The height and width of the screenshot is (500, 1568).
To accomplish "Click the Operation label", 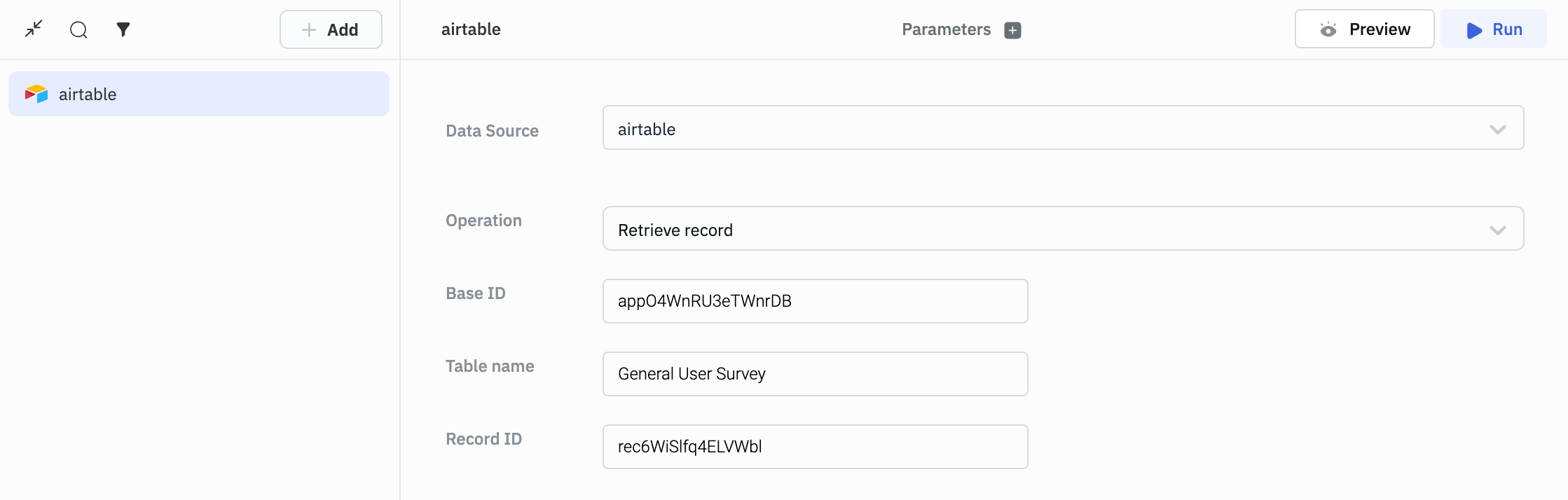I will (483, 221).
